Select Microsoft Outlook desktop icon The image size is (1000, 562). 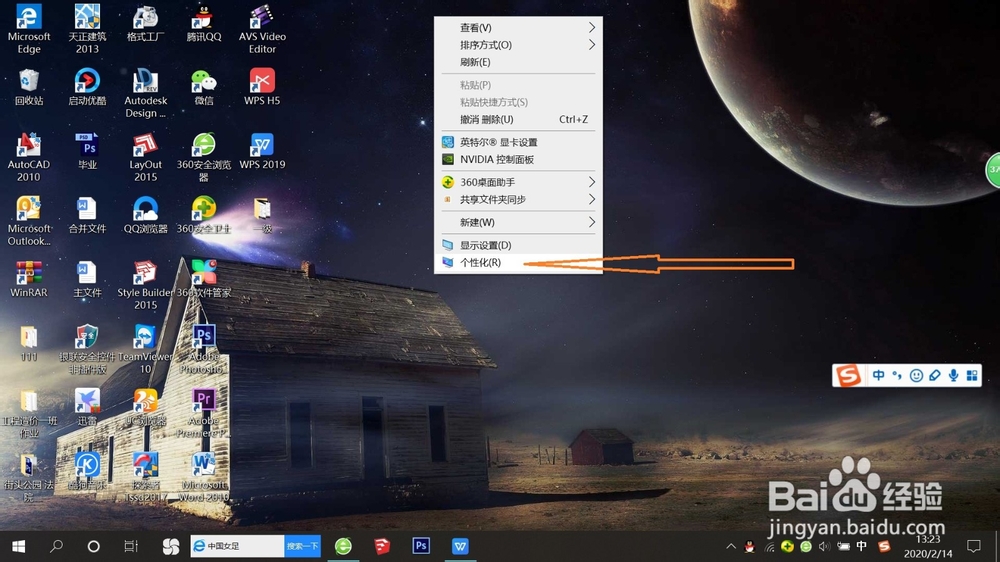pos(29,221)
